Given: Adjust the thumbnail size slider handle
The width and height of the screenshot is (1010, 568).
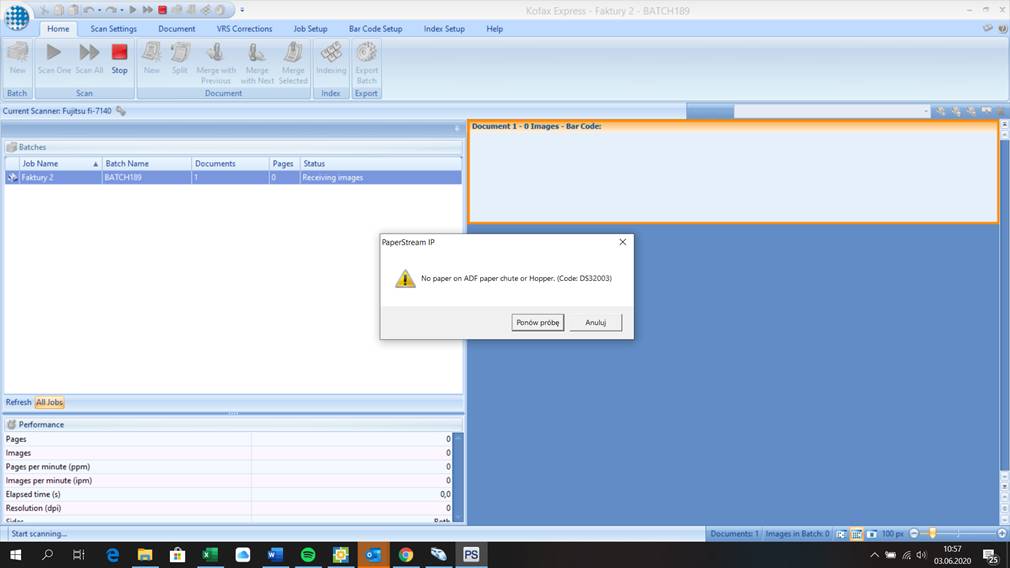Looking at the screenshot, I should (932, 533).
